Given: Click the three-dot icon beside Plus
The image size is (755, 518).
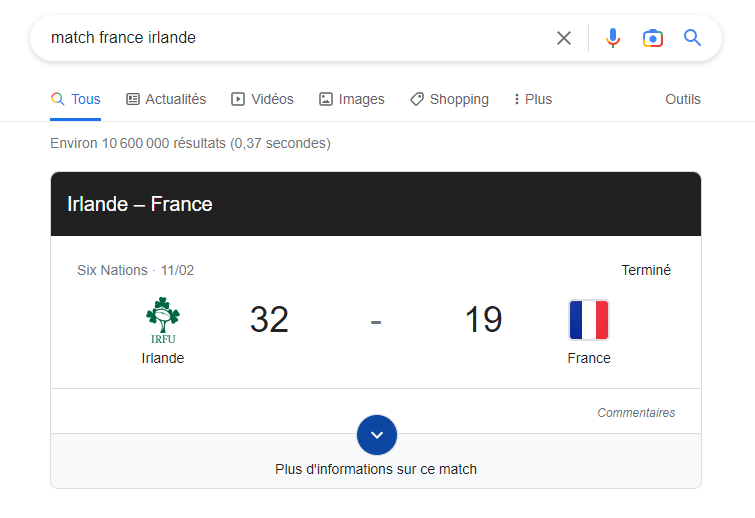Looking at the screenshot, I should 516,99.
